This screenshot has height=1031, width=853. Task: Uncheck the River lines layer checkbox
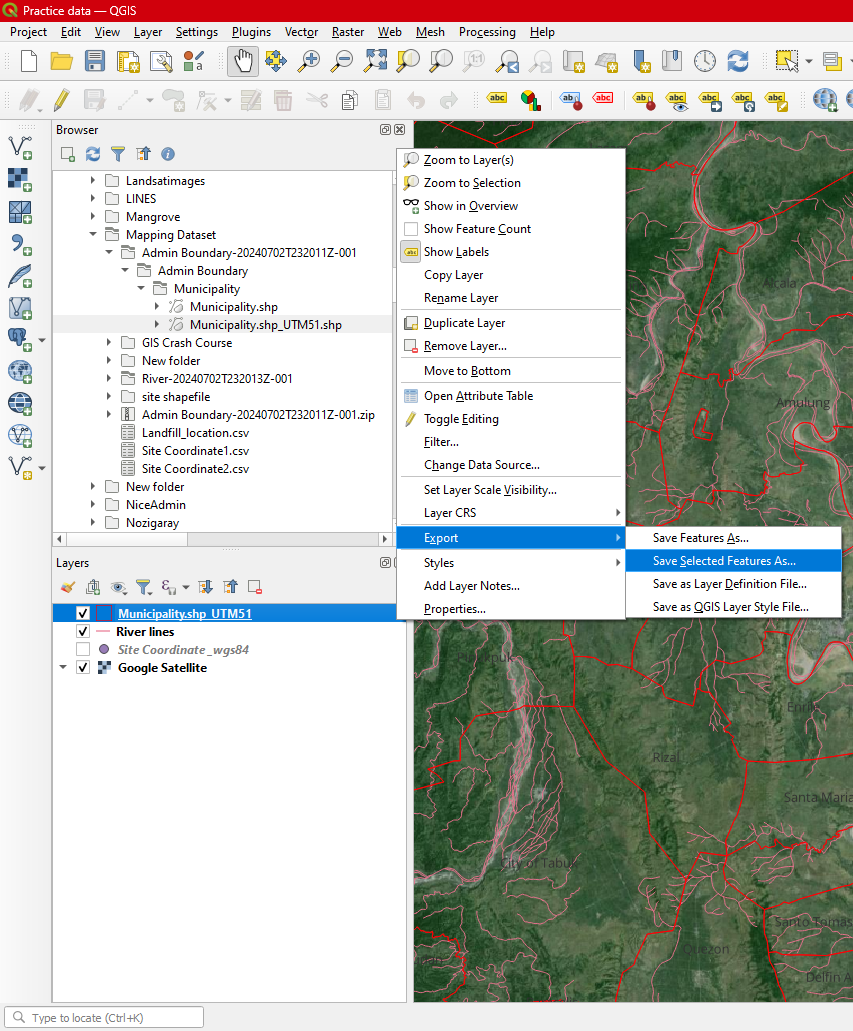(83, 632)
